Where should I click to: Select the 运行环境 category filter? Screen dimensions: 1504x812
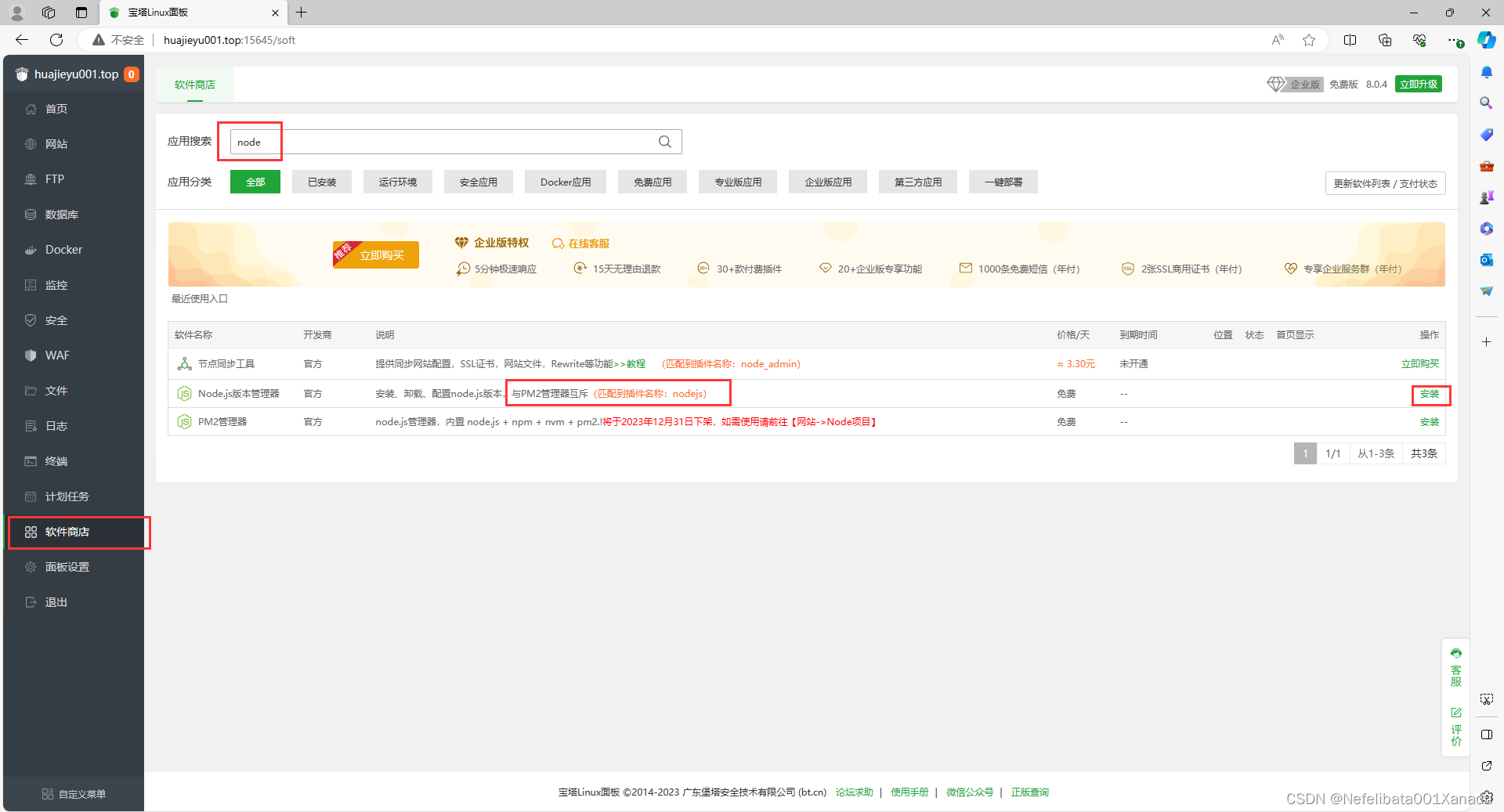[398, 182]
